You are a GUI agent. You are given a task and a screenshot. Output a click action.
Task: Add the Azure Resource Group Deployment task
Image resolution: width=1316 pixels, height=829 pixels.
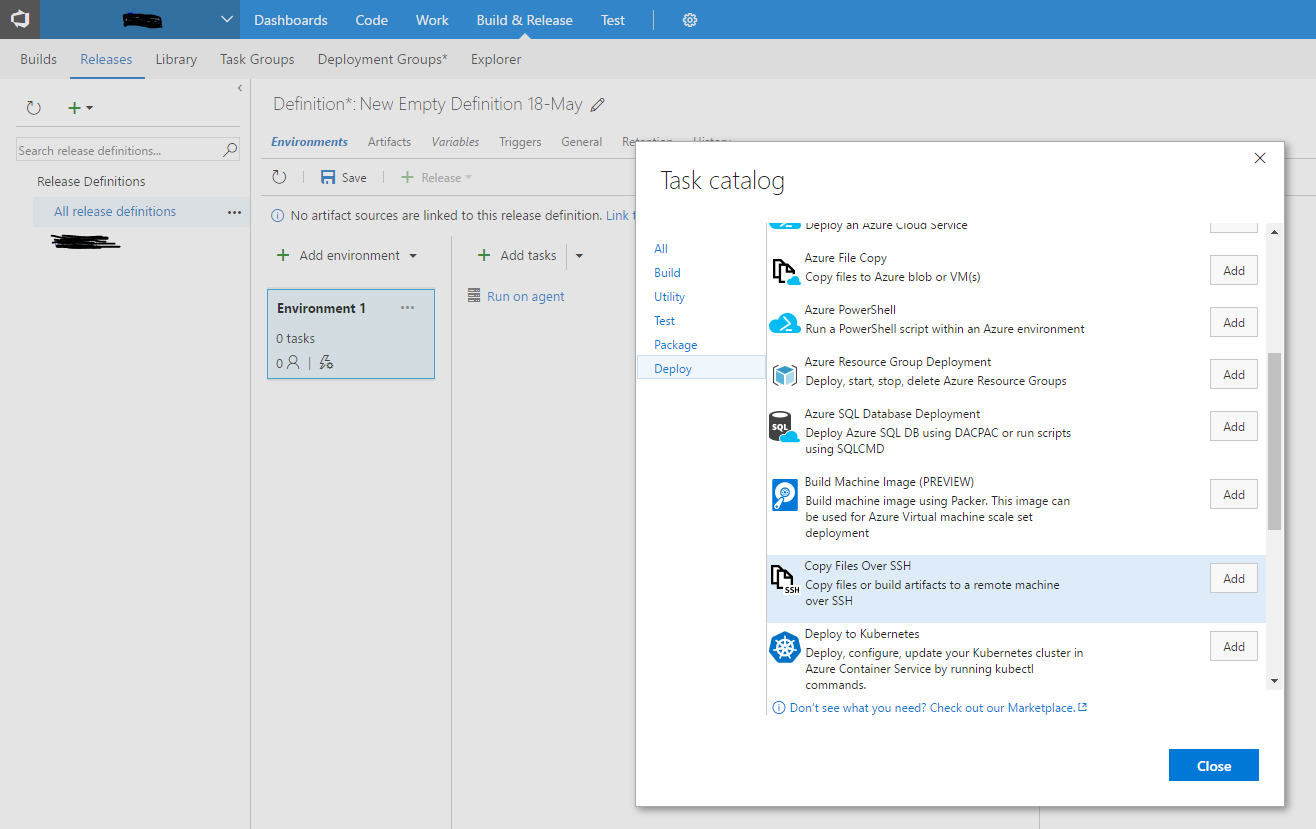(x=1234, y=374)
